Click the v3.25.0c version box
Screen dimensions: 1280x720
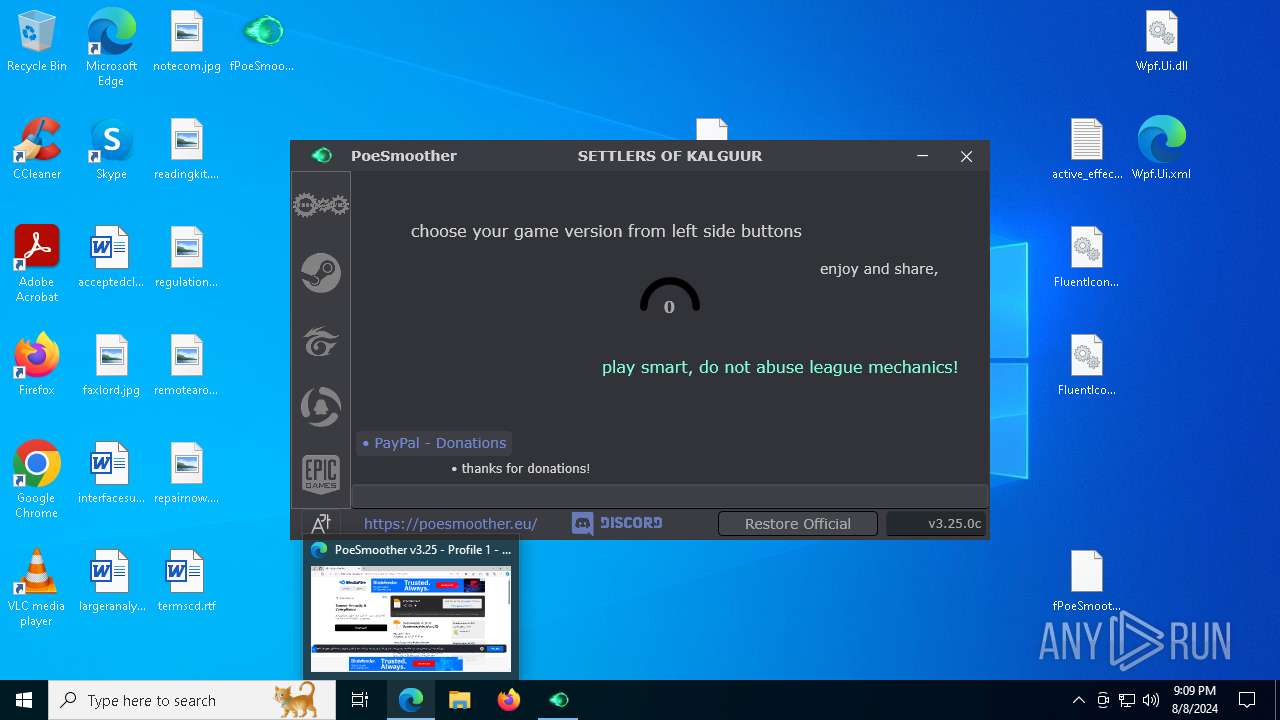pos(936,523)
